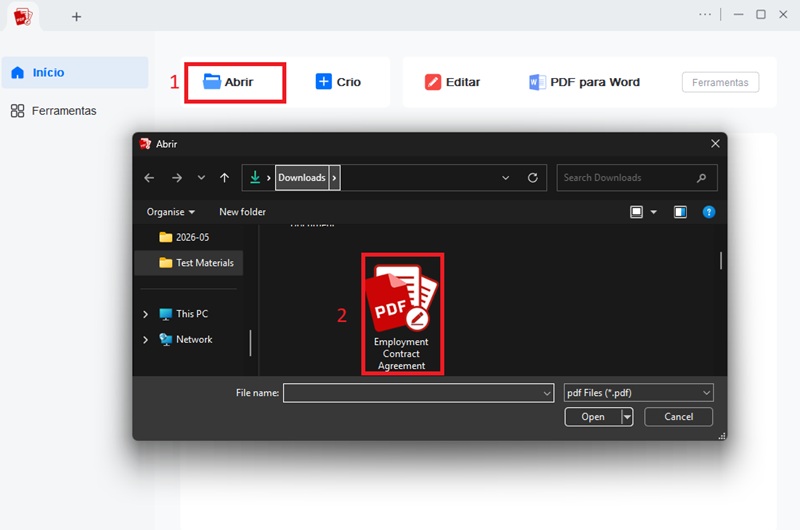Click the Open button
Image resolution: width=800 pixels, height=530 pixels.
click(593, 417)
